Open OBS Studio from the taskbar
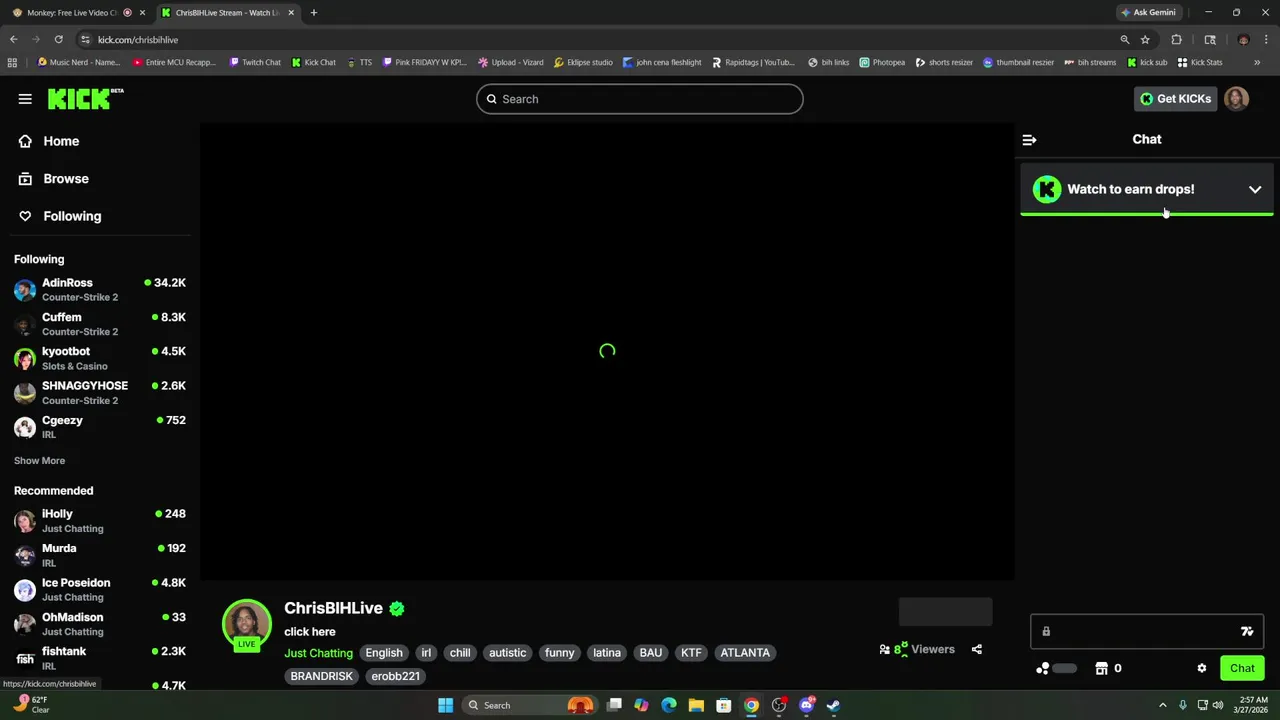This screenshot has height=720, width=1280. [x=778, y=705]
